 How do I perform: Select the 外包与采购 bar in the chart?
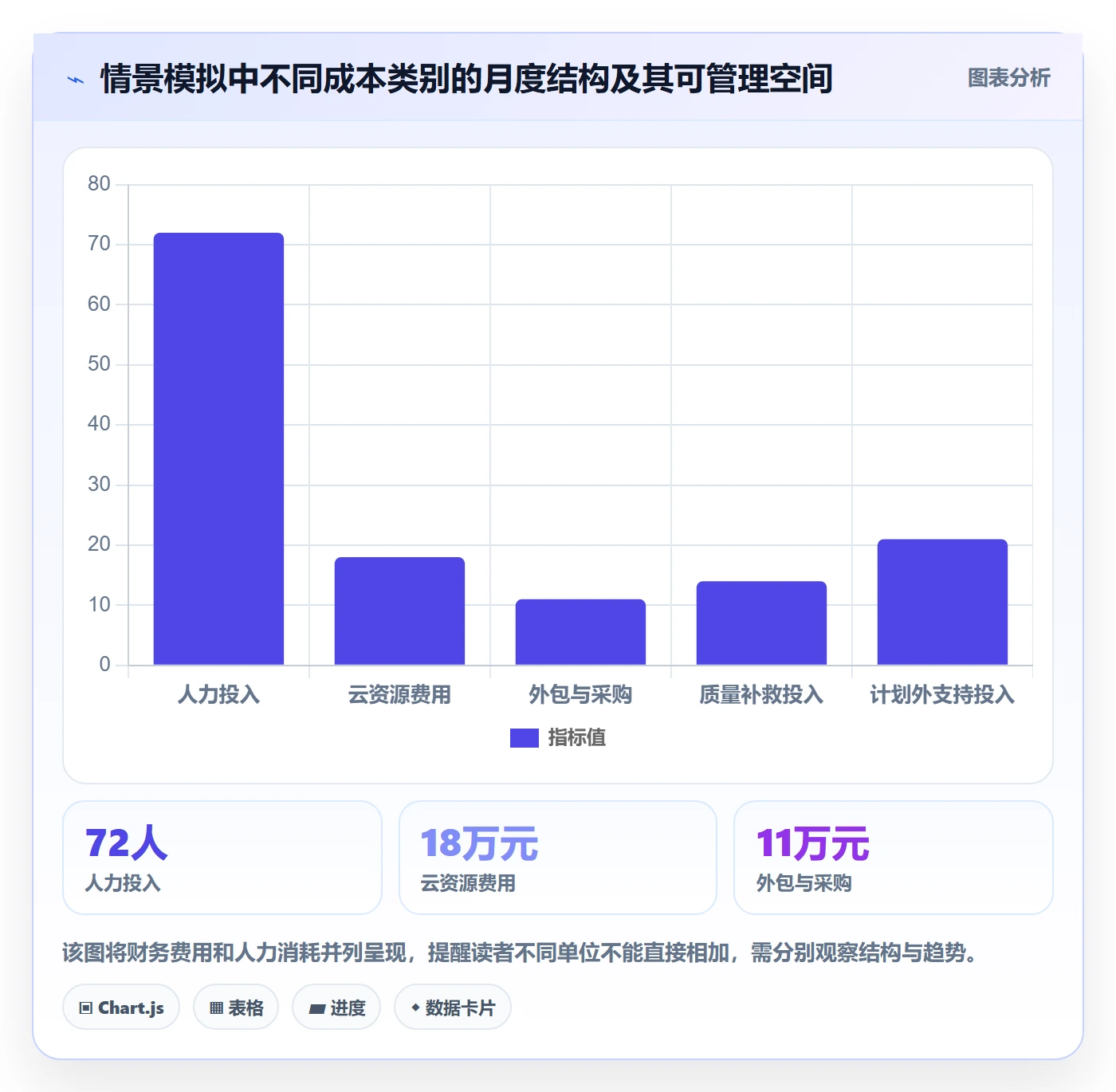click(x=580, y=632)
